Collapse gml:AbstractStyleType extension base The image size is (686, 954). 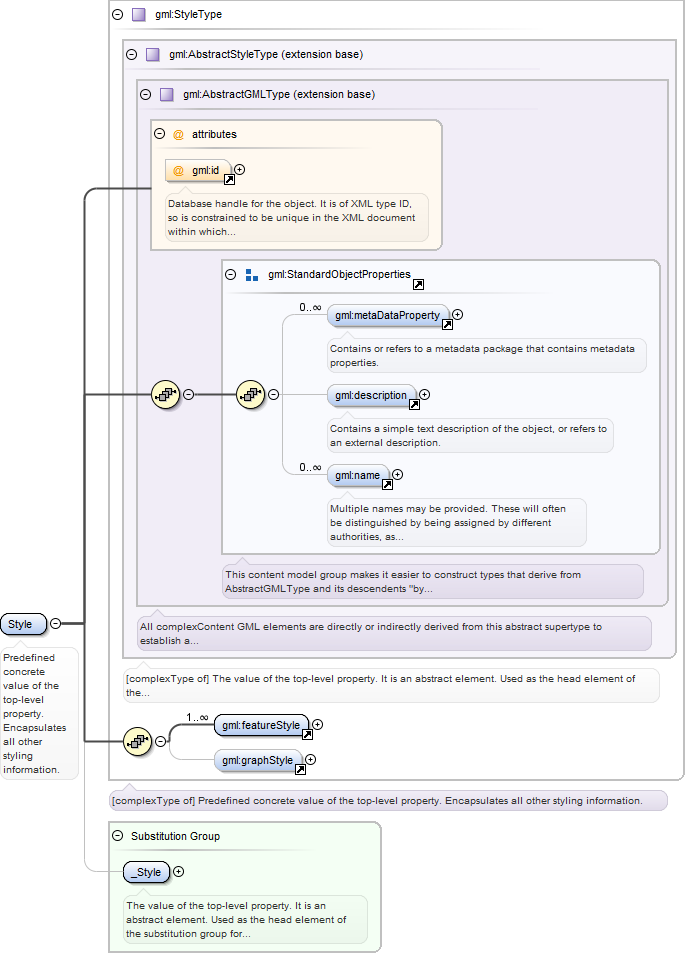[131, 55]
